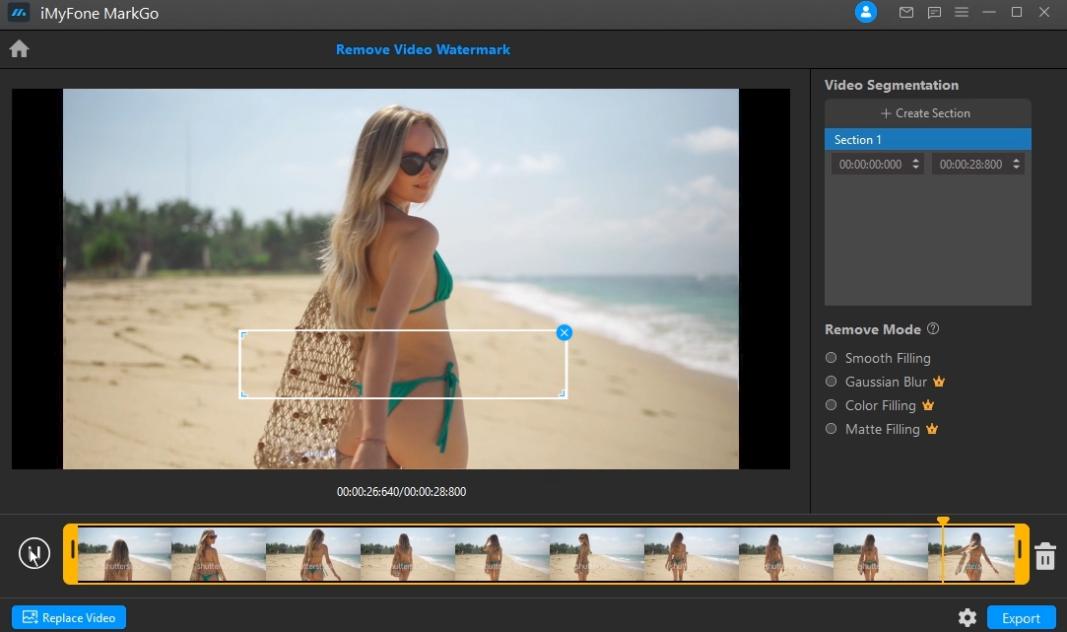Click the play button beside the timeline

34,553
